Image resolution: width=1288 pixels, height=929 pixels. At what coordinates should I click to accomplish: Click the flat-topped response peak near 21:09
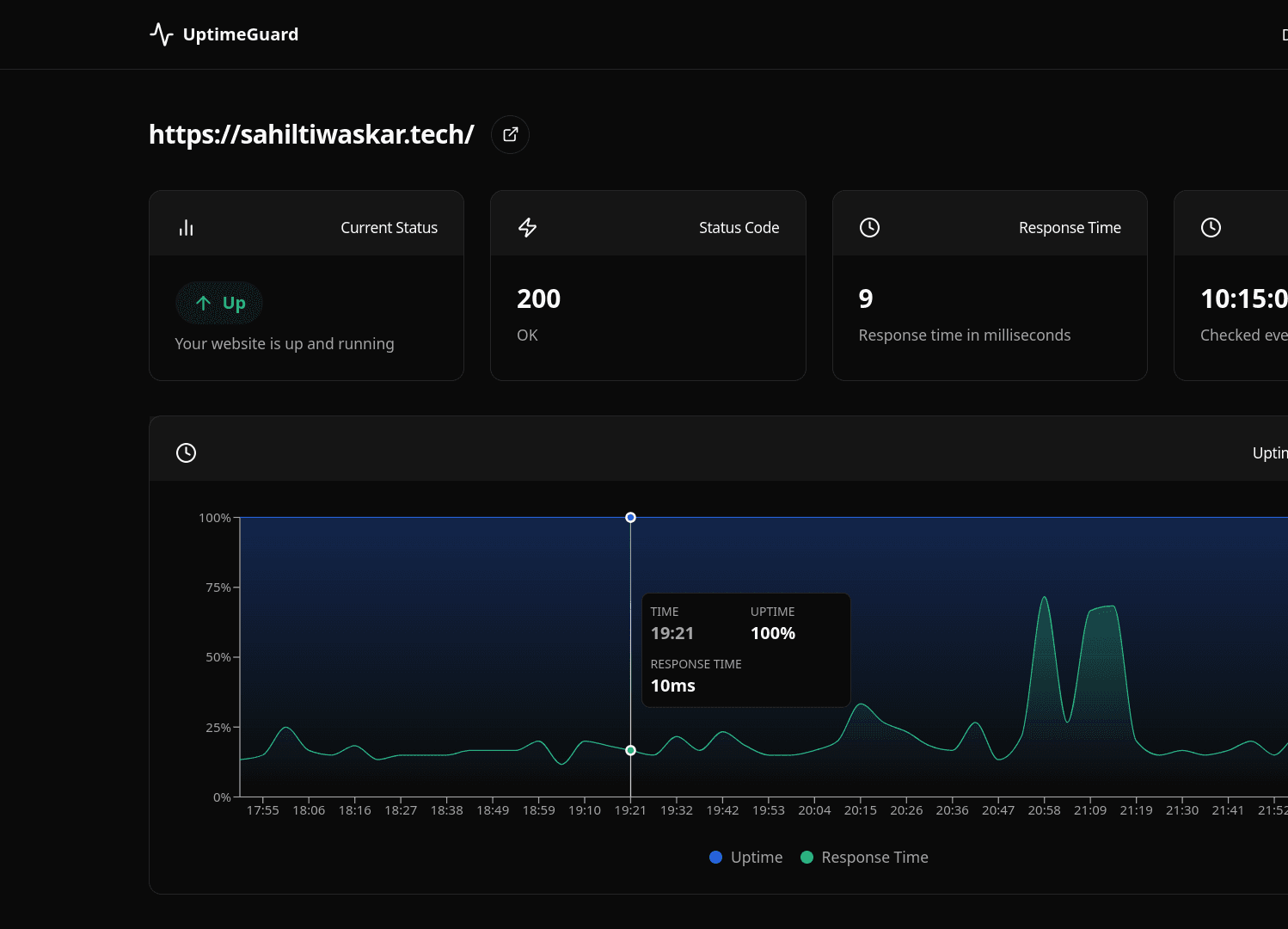coord(1103,607)
